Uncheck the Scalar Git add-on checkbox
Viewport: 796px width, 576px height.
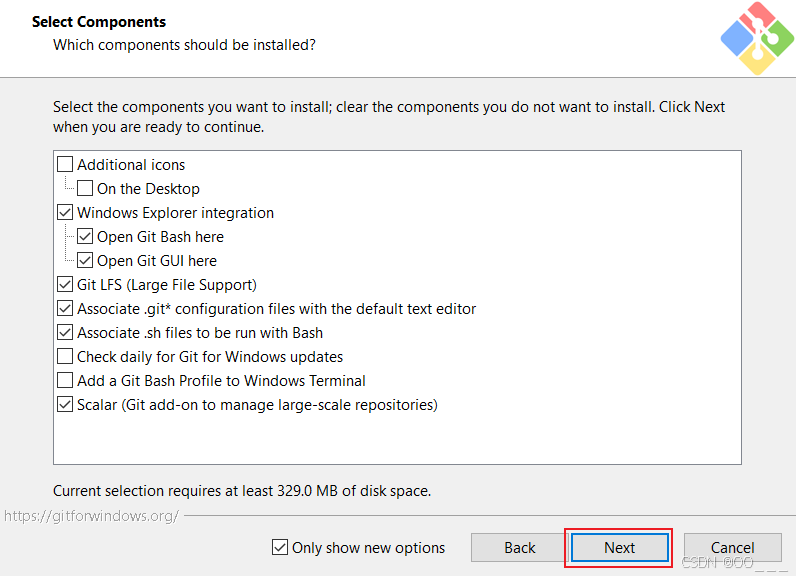coord(65,405)
